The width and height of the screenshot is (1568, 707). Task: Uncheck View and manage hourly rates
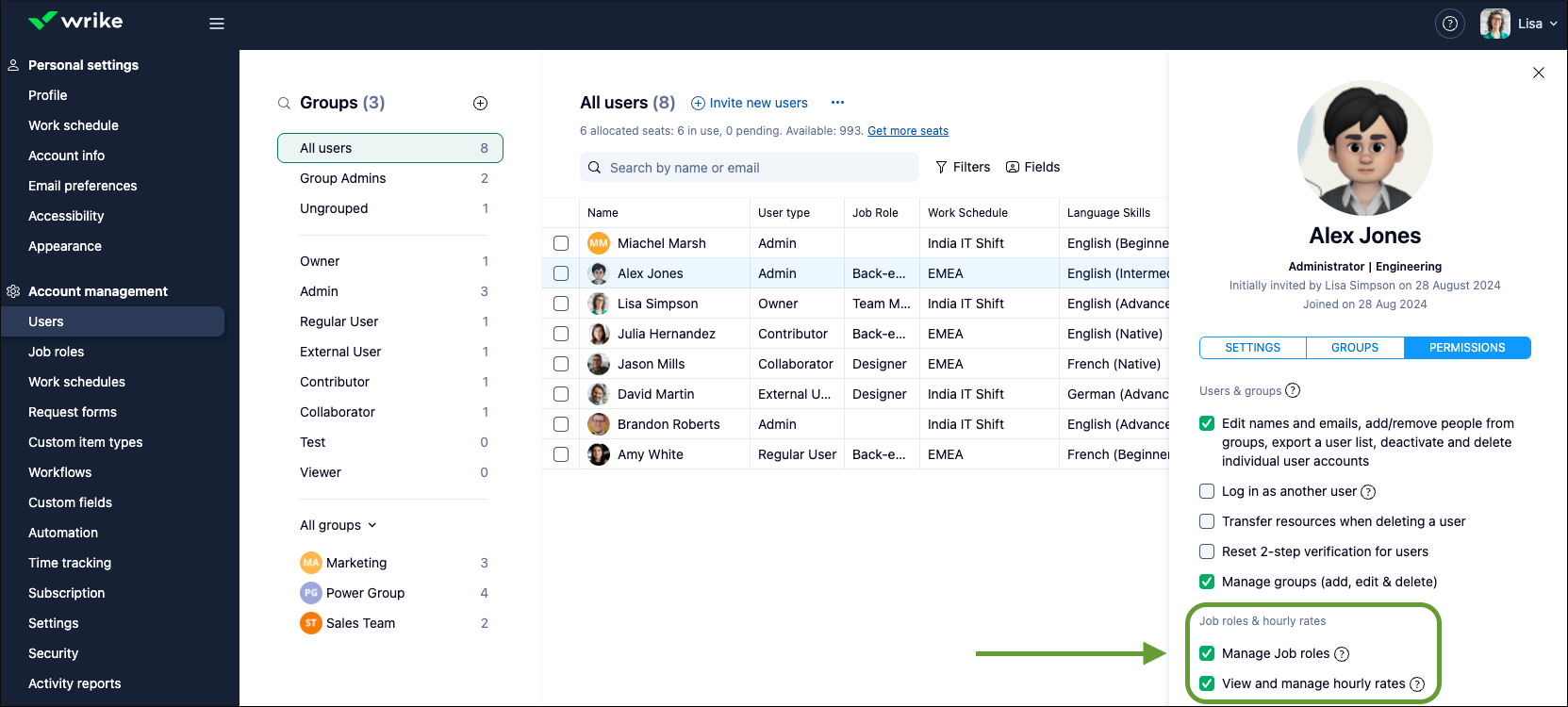pyautogui.click(x=1207, y=683)
